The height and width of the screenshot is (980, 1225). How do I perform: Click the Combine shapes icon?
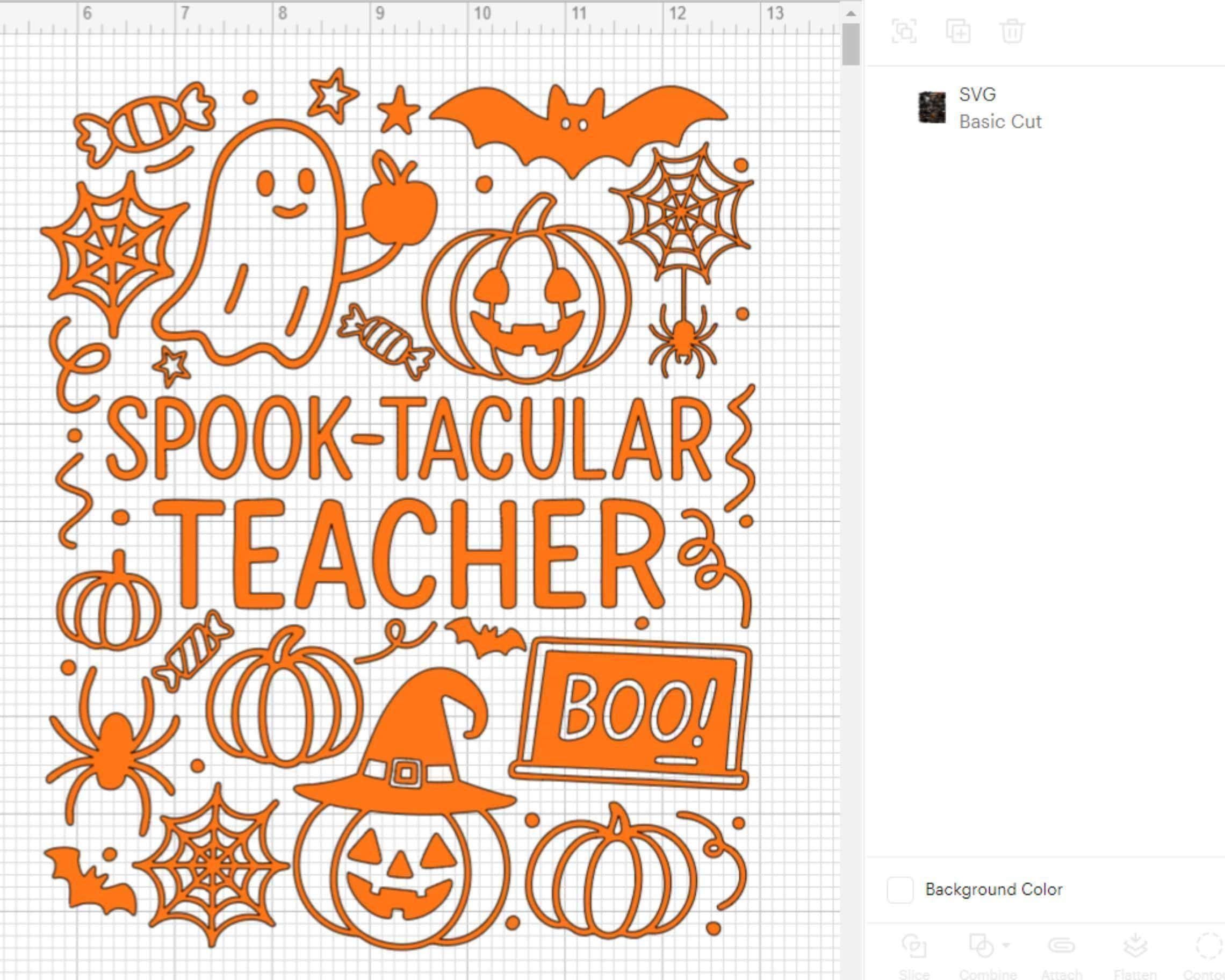[x=981, y=947]
